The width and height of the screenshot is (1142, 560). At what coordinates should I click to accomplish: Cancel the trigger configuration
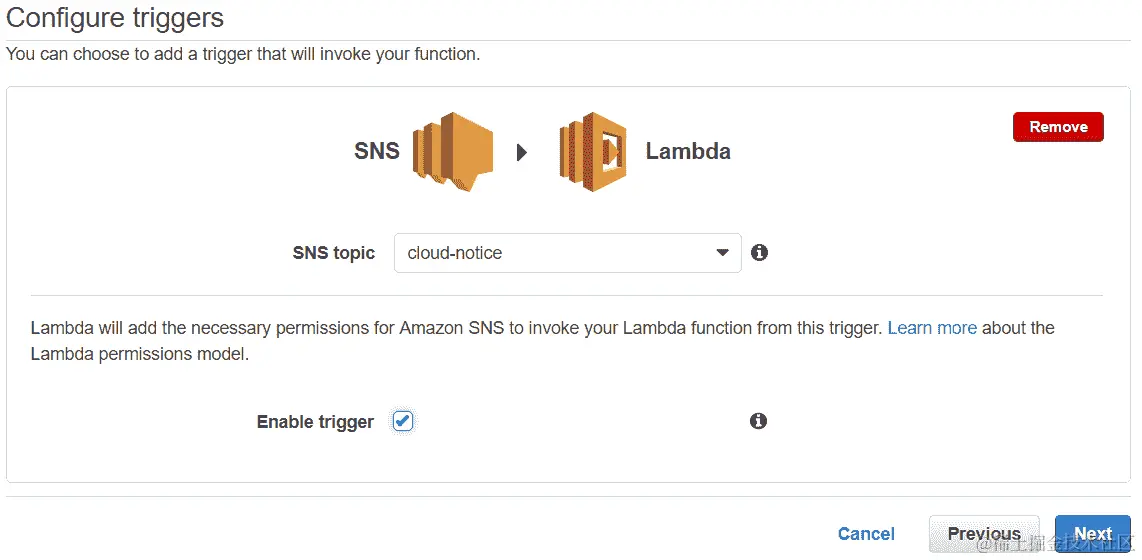tap(866, 534)
